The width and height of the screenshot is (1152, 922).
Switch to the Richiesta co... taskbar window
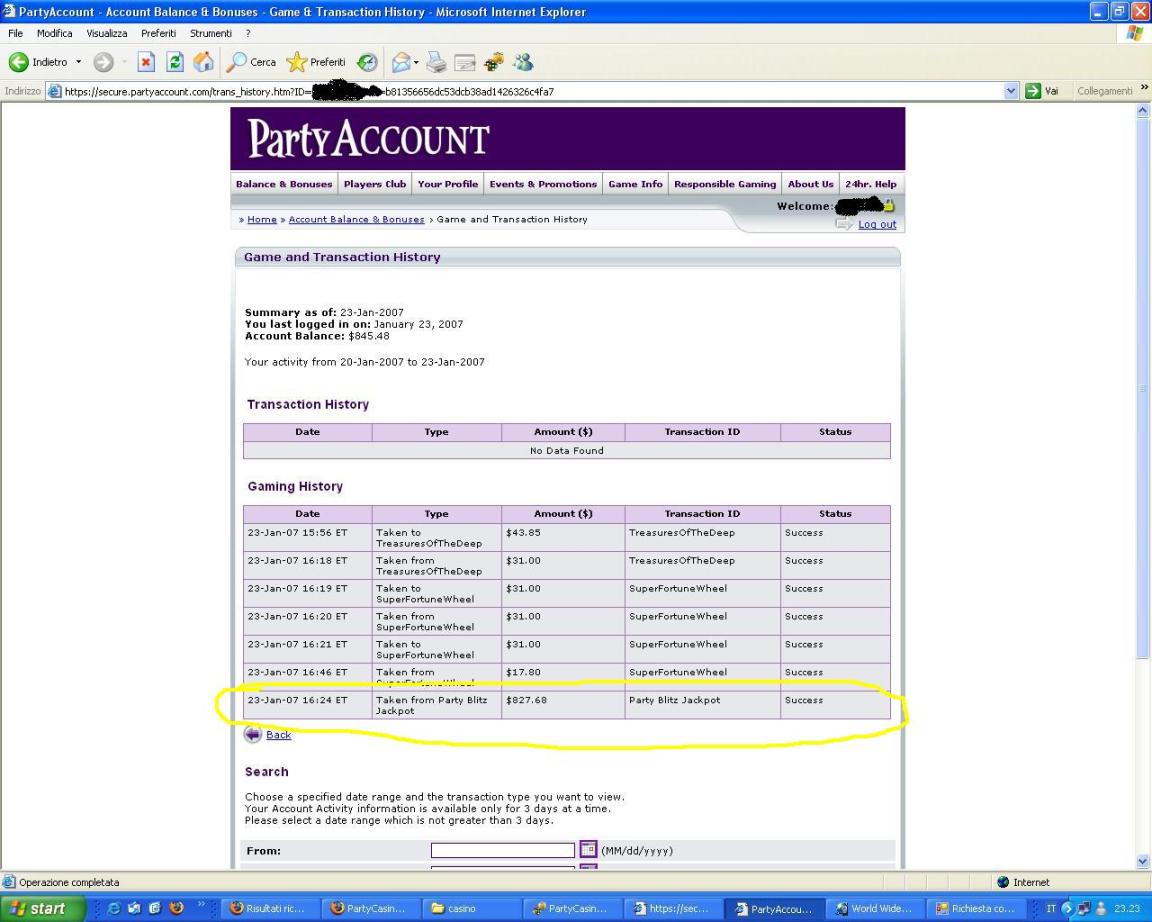(974, 908)
